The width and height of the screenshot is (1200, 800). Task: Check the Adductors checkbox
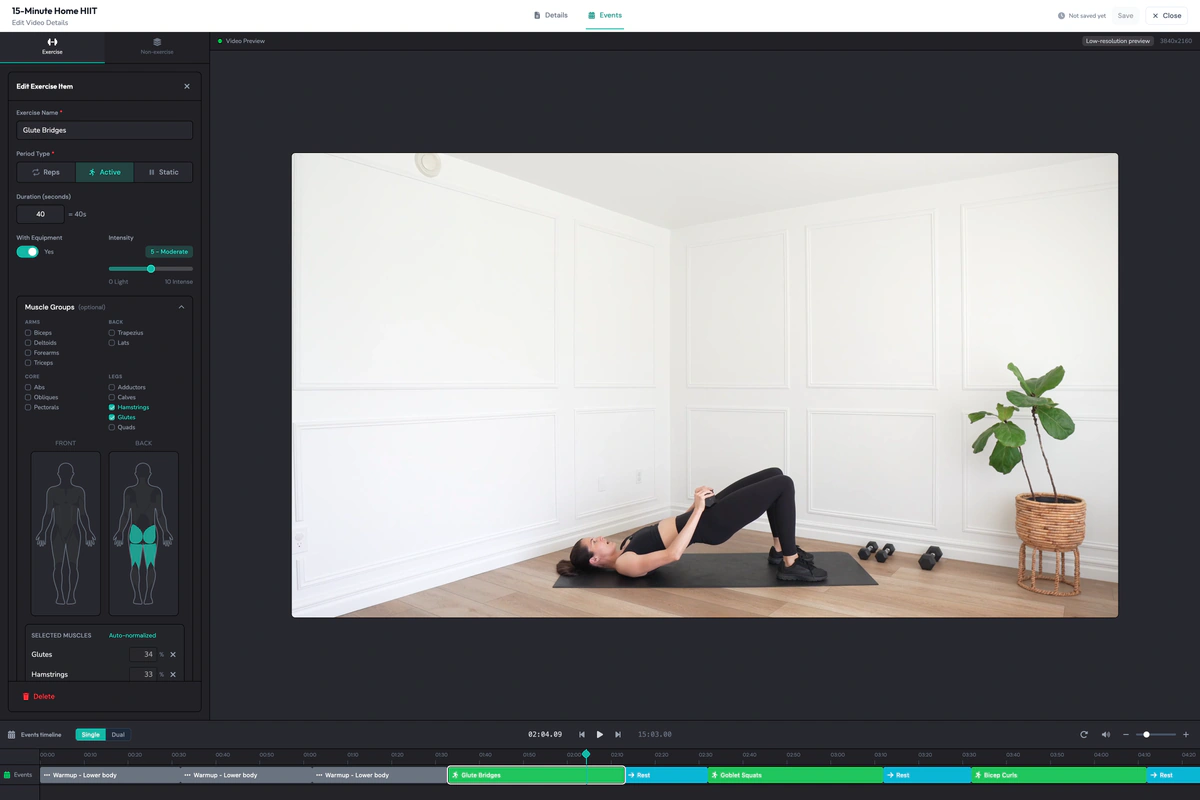point(112,387)
